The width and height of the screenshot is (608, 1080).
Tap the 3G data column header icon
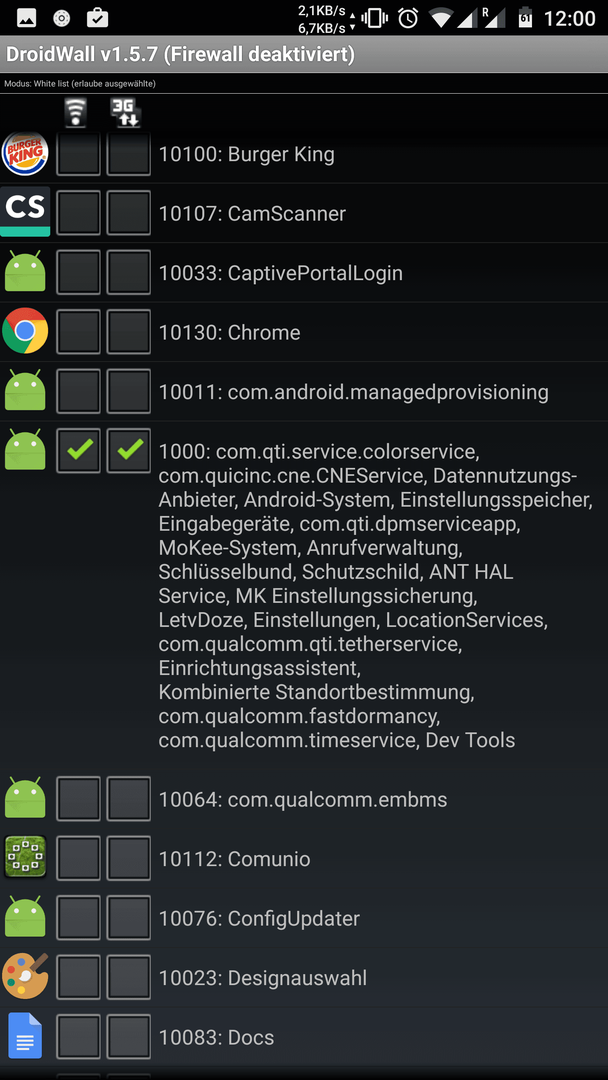coord(127,112)
